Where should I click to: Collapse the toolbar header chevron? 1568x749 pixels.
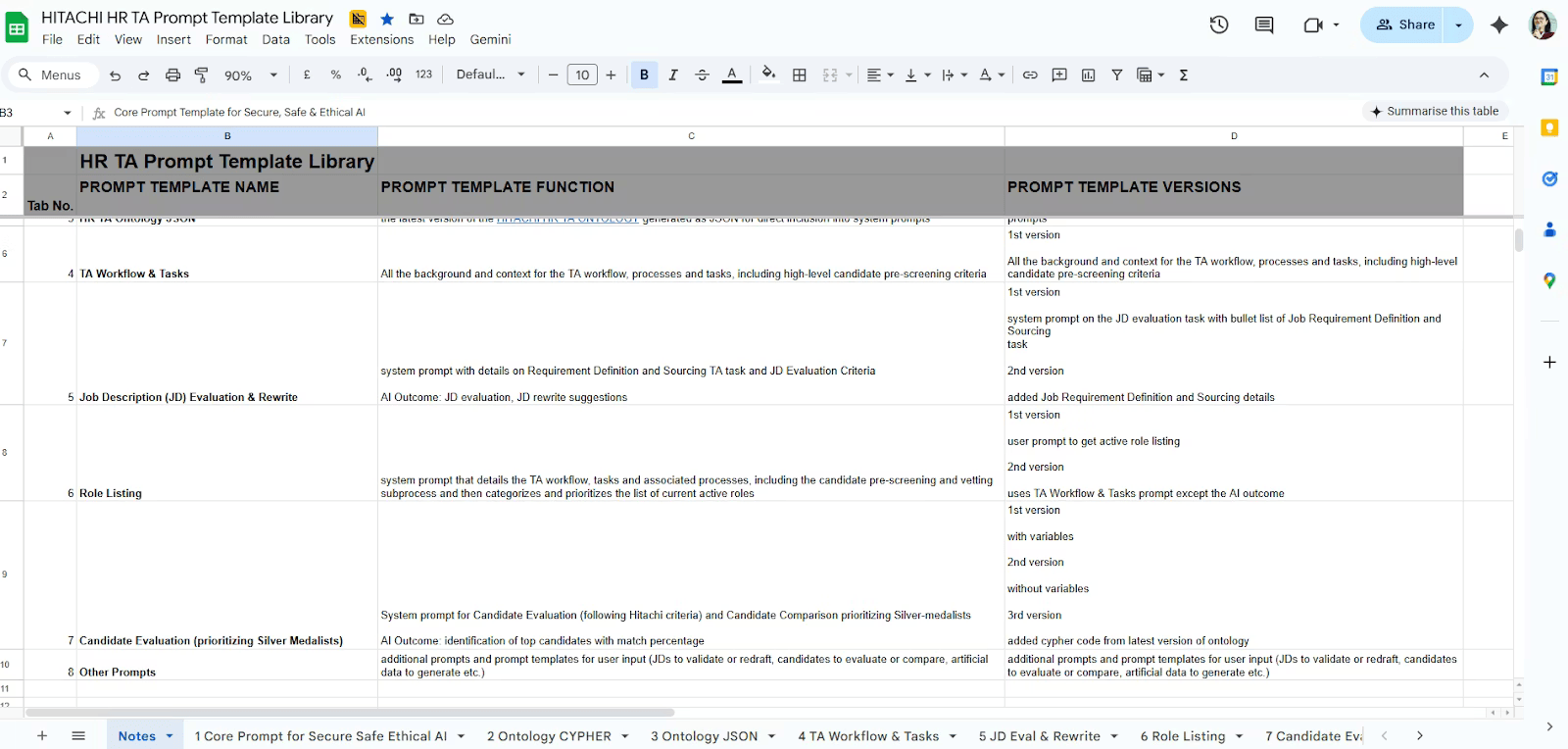1484,75
